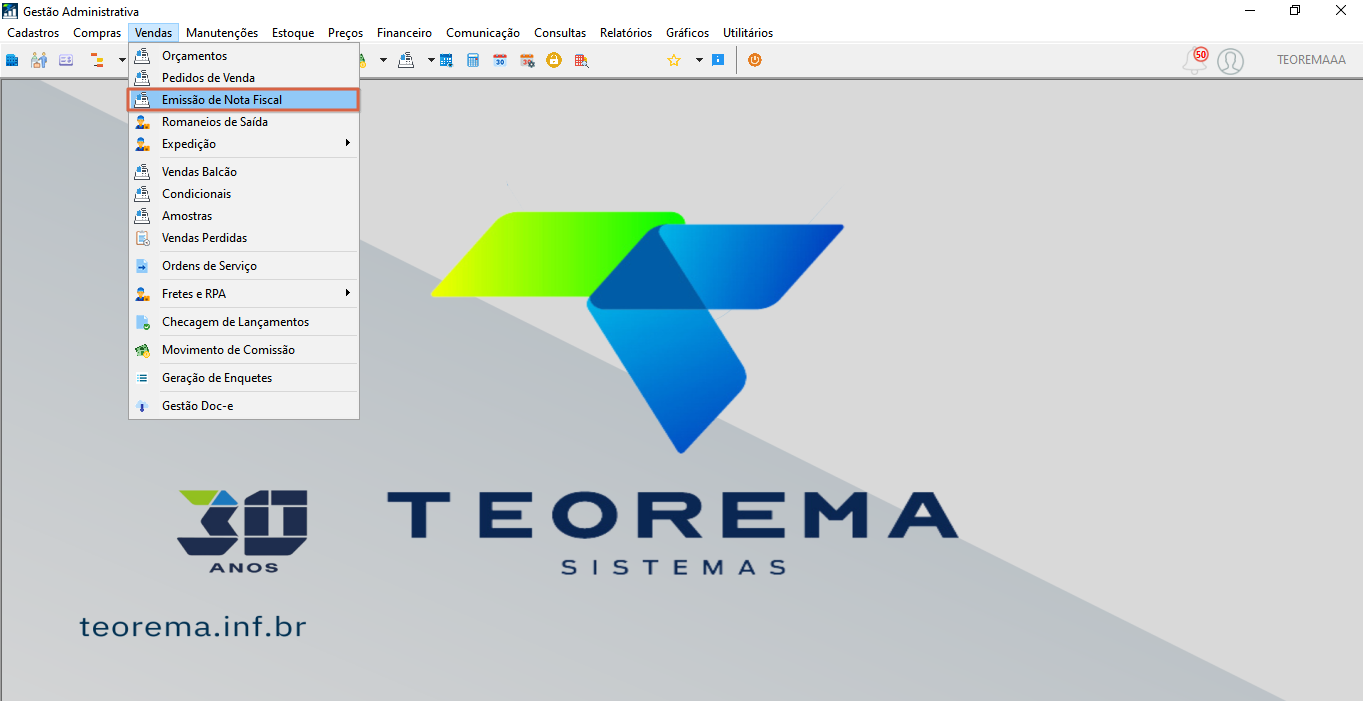Viewport: 1363px width, 701px height.
Task: Open Ordens de Serviço menu entry
Action: pos(243,266)
